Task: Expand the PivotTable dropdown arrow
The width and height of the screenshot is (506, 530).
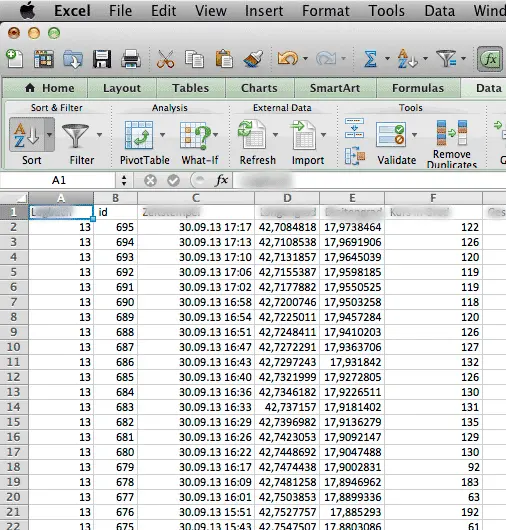Action: [x=163, y=135]
